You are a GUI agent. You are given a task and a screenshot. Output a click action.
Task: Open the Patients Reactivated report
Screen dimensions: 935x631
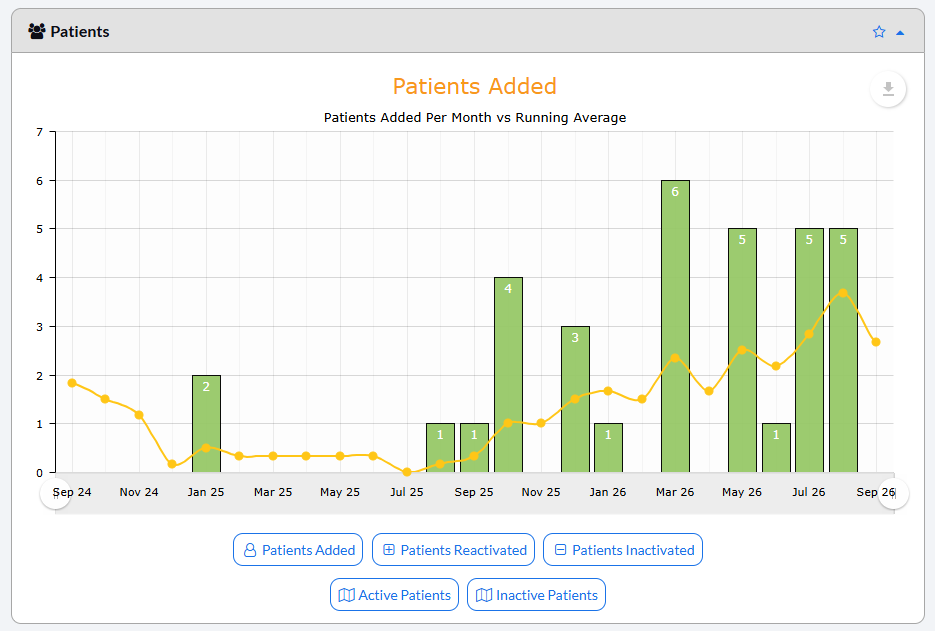click(x=453, y=549)
